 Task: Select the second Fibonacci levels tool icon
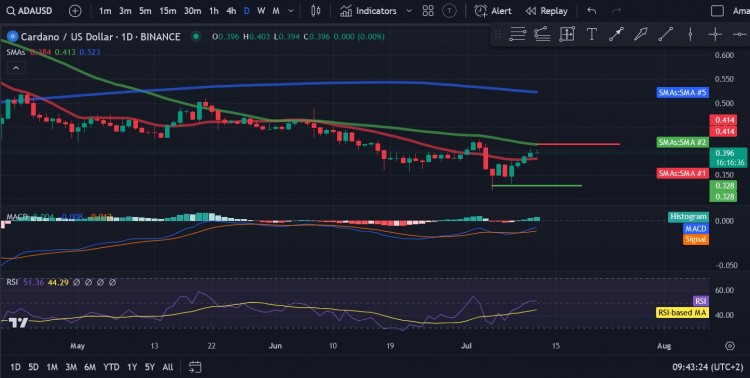click(x=542, y=34)
